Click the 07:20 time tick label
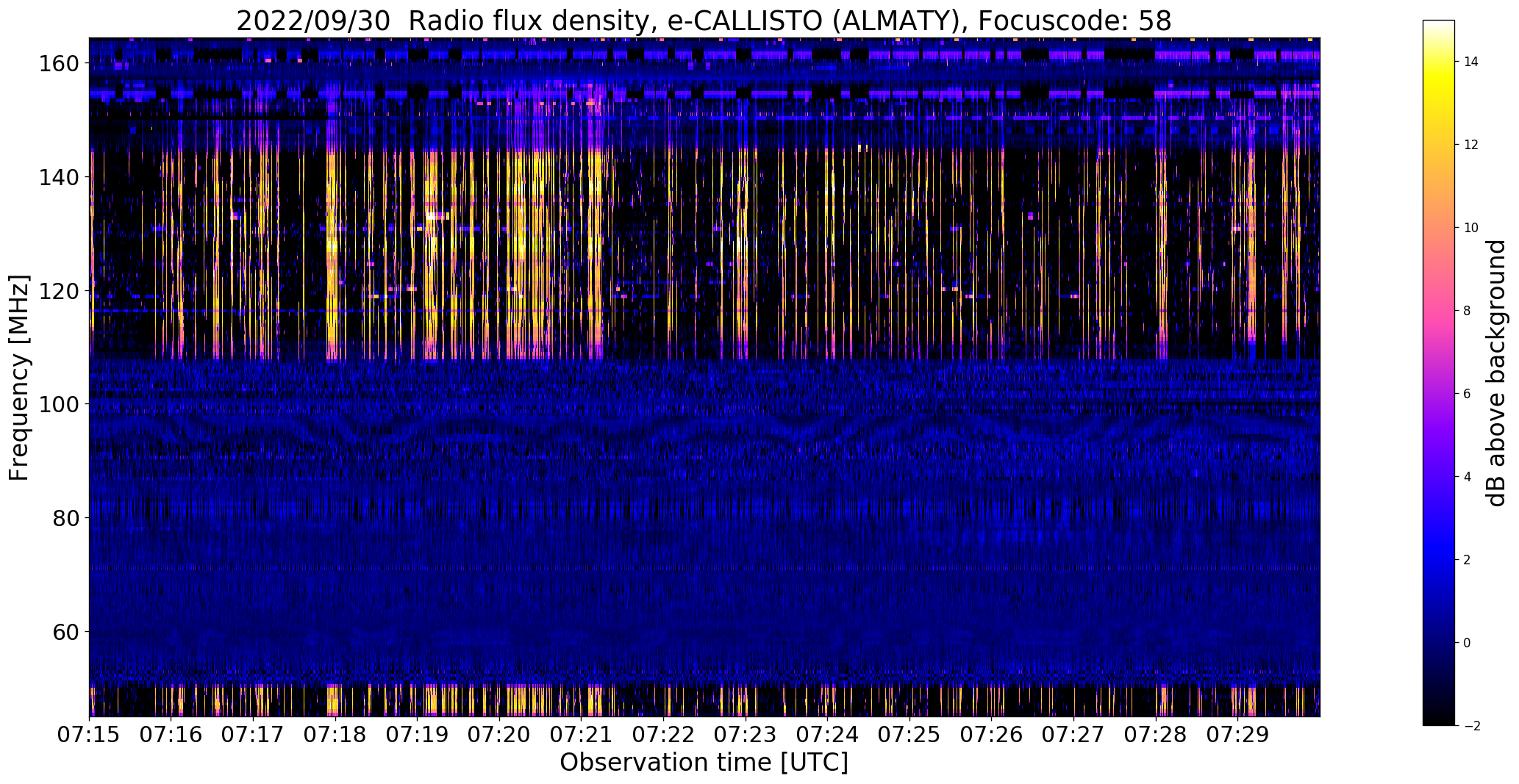1519x784 pixels. 499,735
